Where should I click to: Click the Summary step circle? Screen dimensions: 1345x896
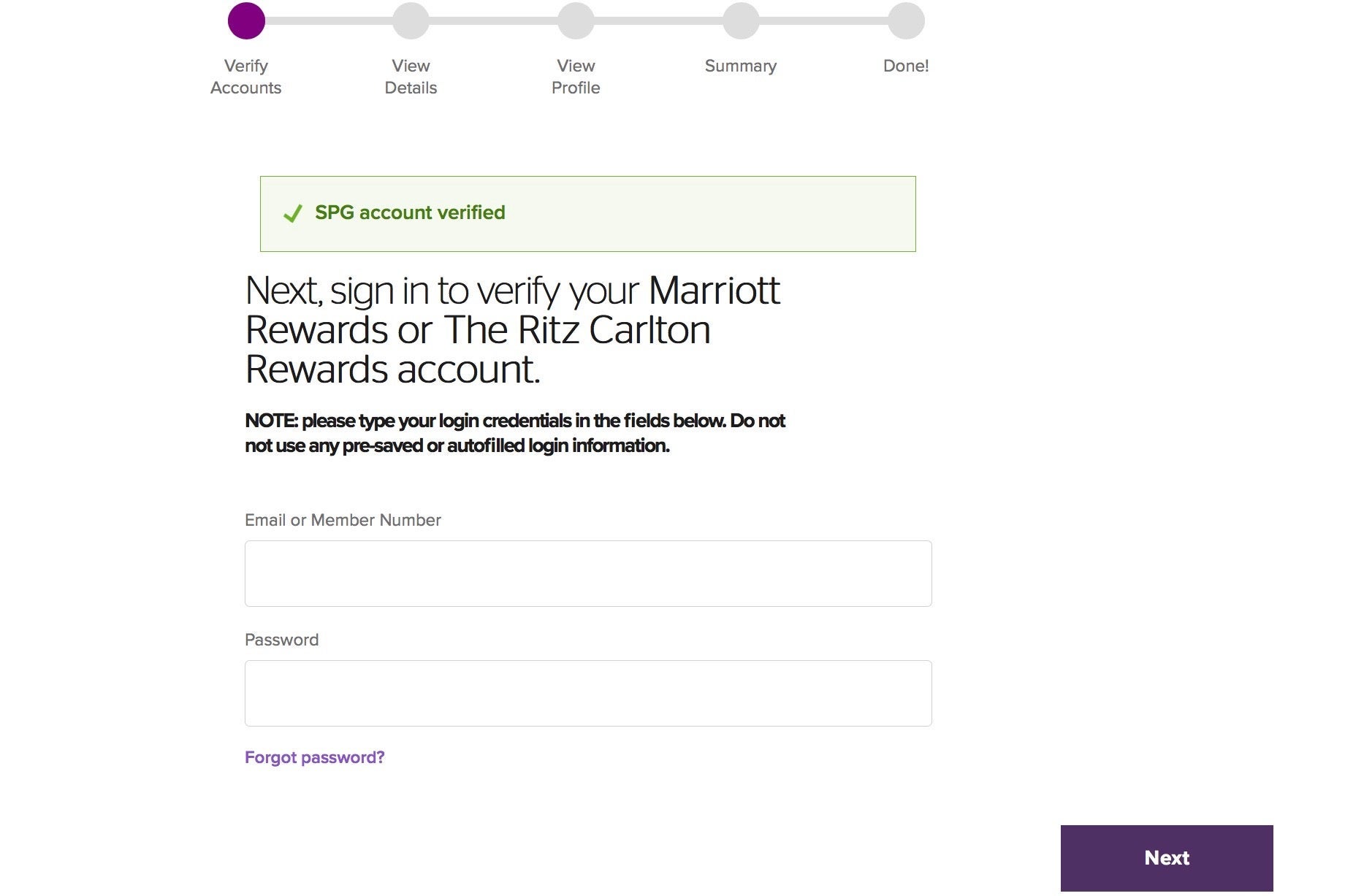(741, 20)
